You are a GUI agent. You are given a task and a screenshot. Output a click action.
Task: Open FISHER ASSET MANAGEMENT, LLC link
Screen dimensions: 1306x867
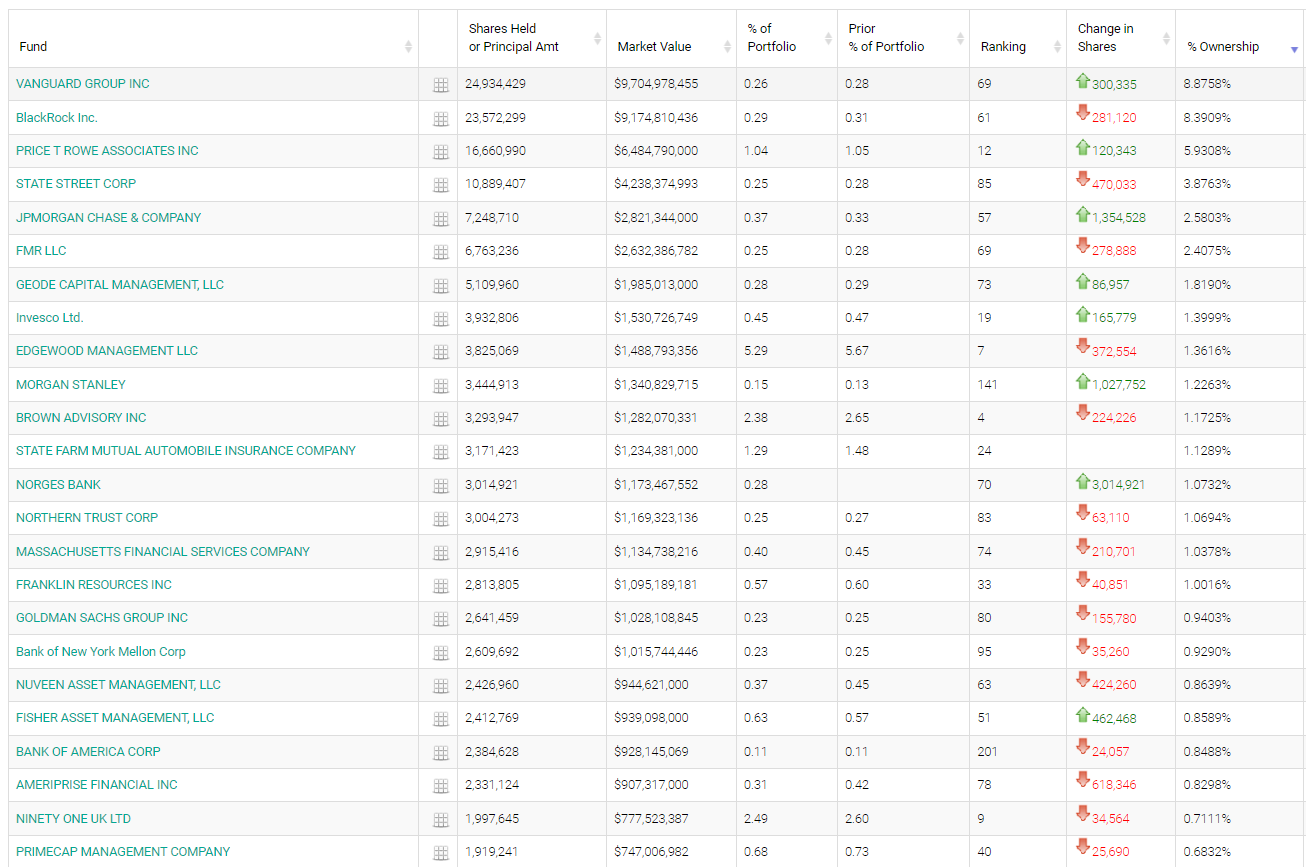coord(115,718)
